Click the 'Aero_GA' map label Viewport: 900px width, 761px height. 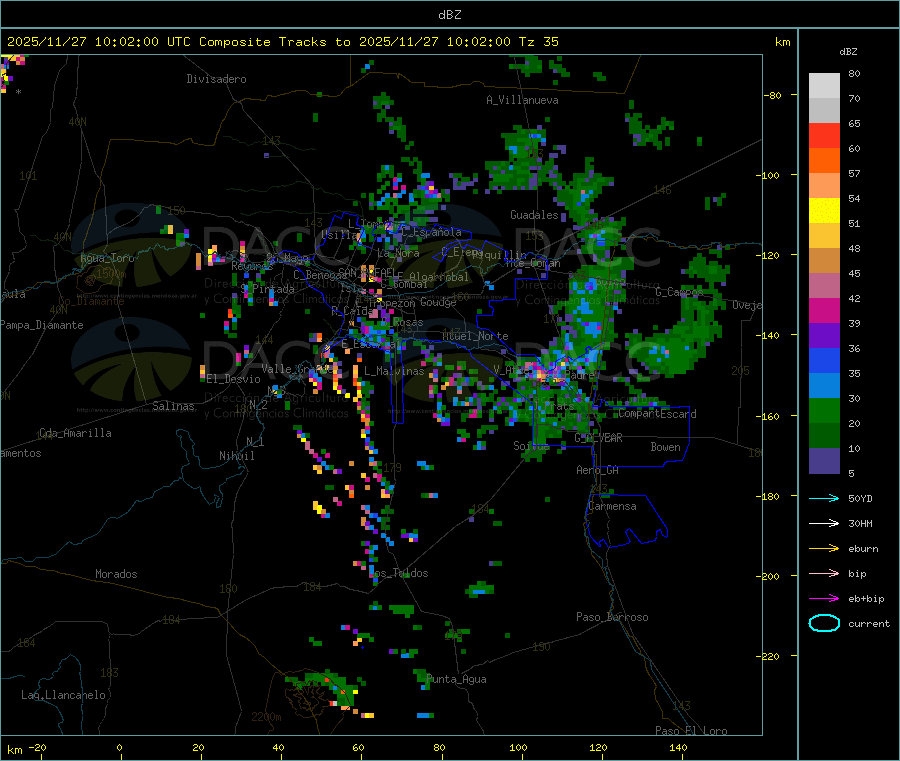(x=598, y=470)
